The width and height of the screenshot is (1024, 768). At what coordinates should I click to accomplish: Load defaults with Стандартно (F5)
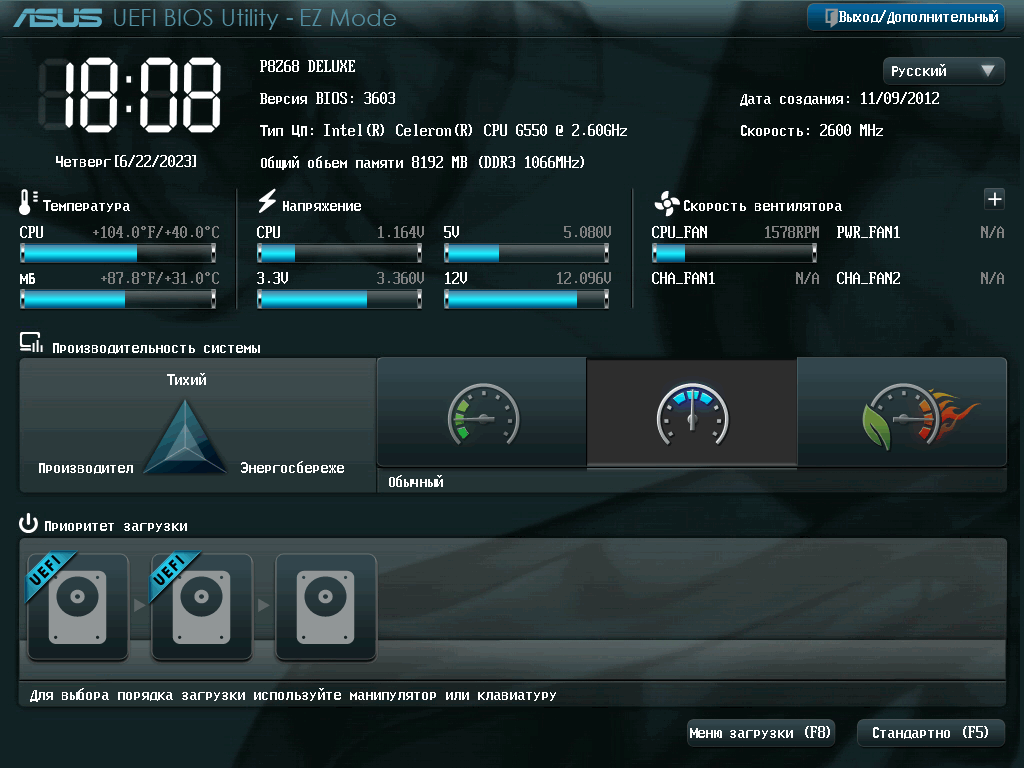tap(930, 733)
